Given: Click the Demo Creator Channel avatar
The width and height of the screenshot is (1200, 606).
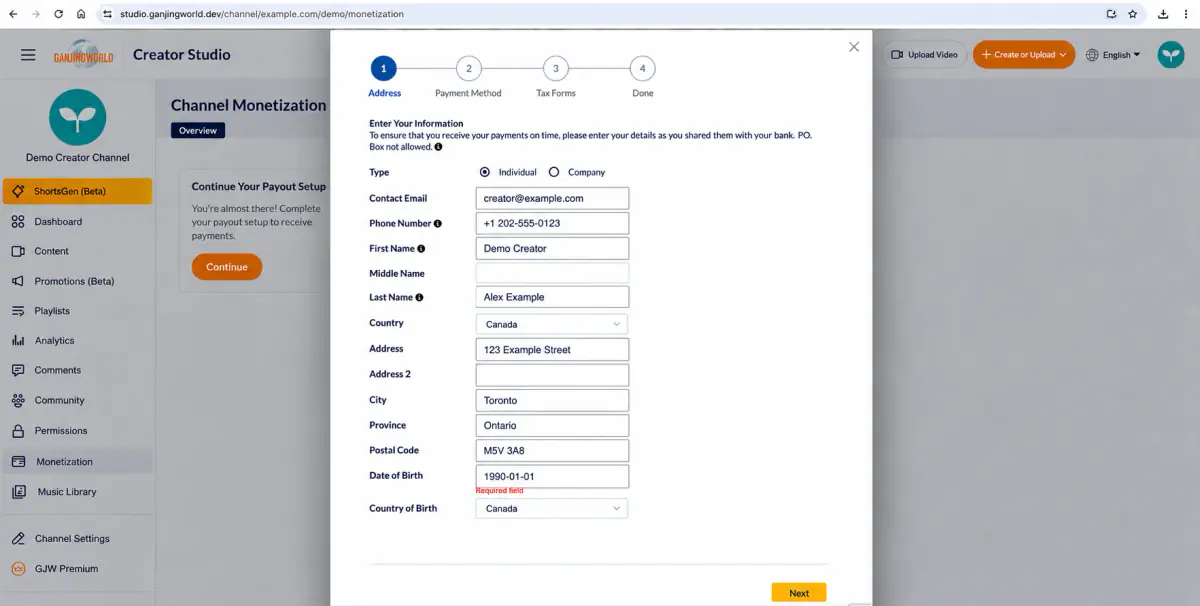Looking at the screenshot, I should click(x=77, y=117).
